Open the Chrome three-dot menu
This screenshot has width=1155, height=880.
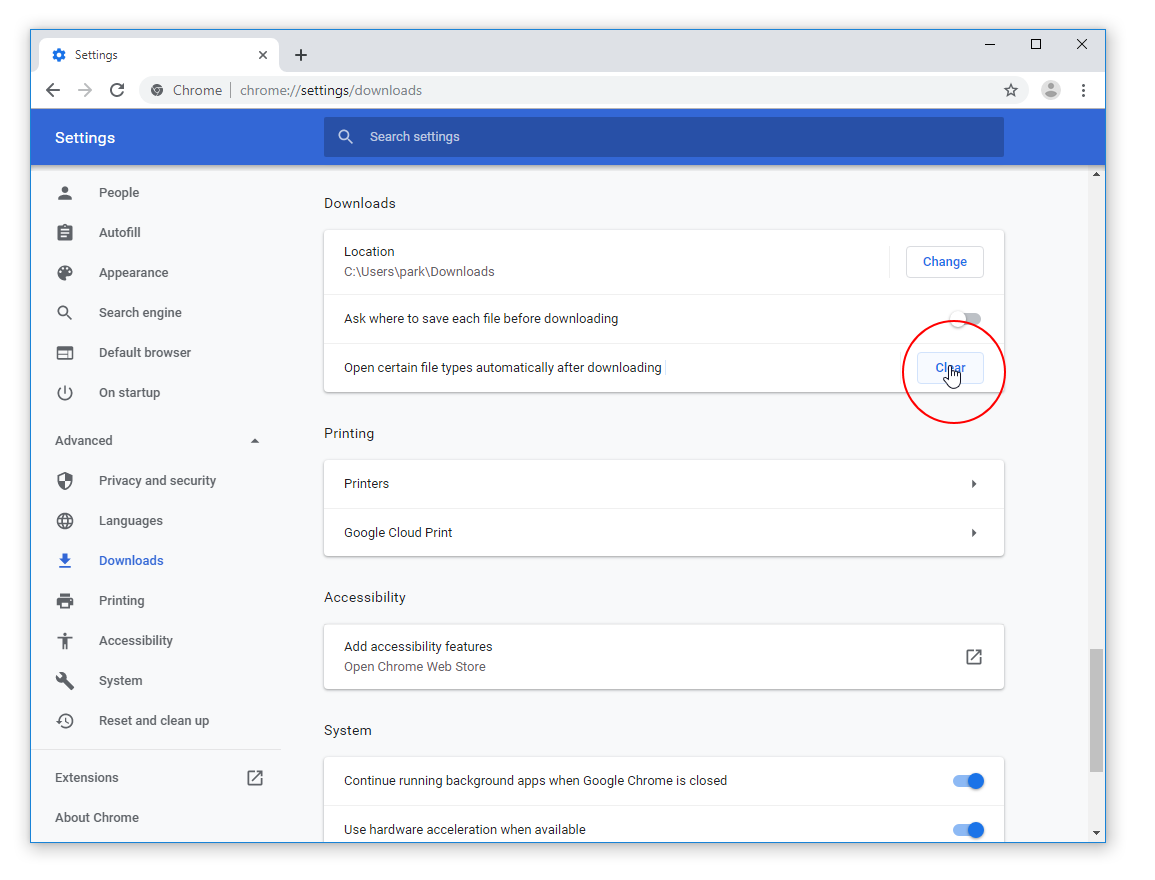pos(1083,90)
